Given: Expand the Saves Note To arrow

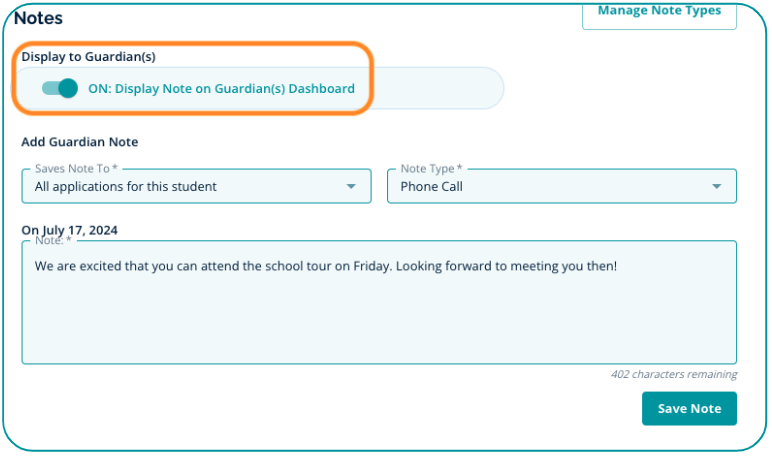Looking at the screenshot, I should pos(350,186).
